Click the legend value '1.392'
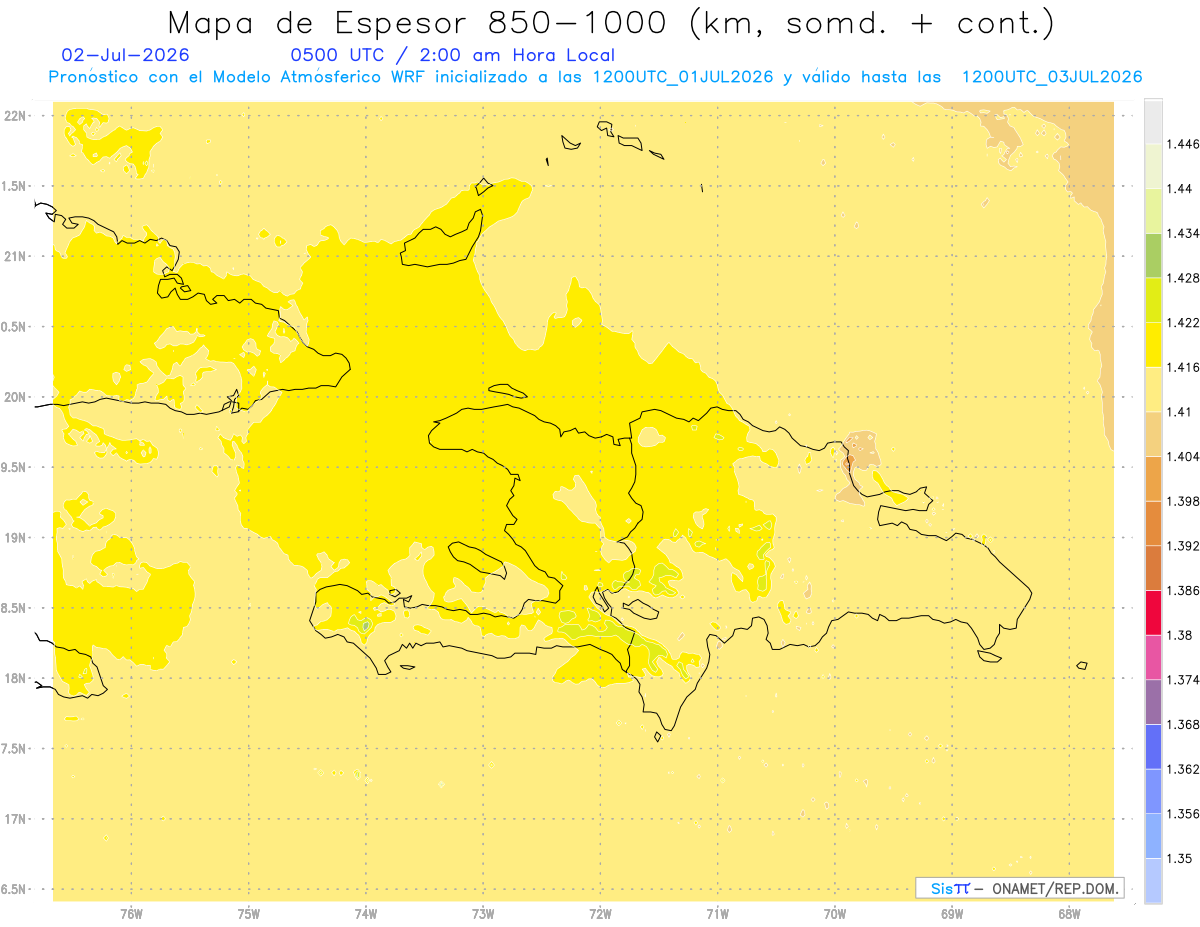Screen dimensions: 1200x927 point(1183,546)
